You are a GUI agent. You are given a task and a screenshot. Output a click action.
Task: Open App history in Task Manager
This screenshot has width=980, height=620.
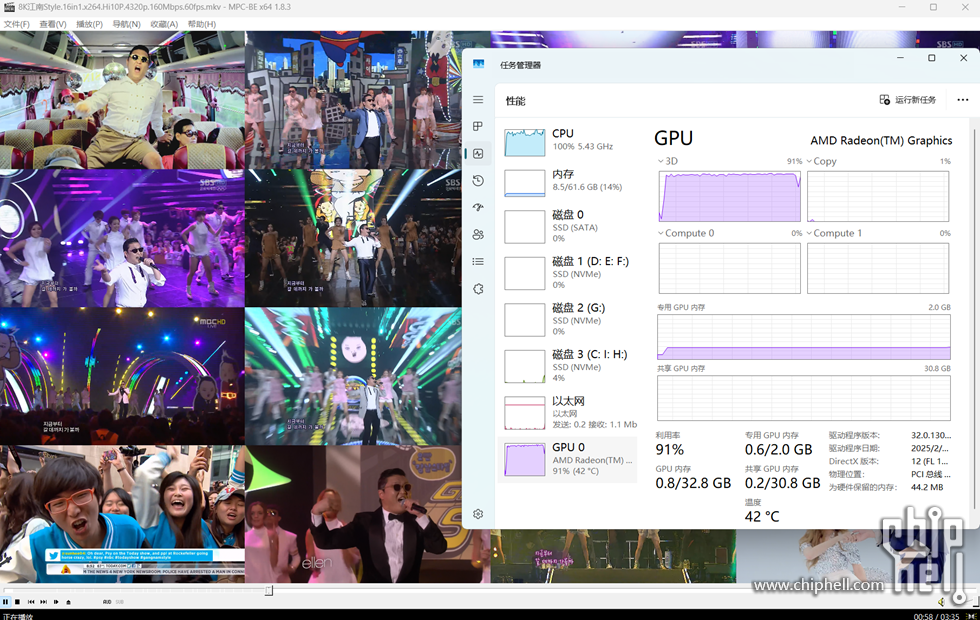(x=478, y=181)
